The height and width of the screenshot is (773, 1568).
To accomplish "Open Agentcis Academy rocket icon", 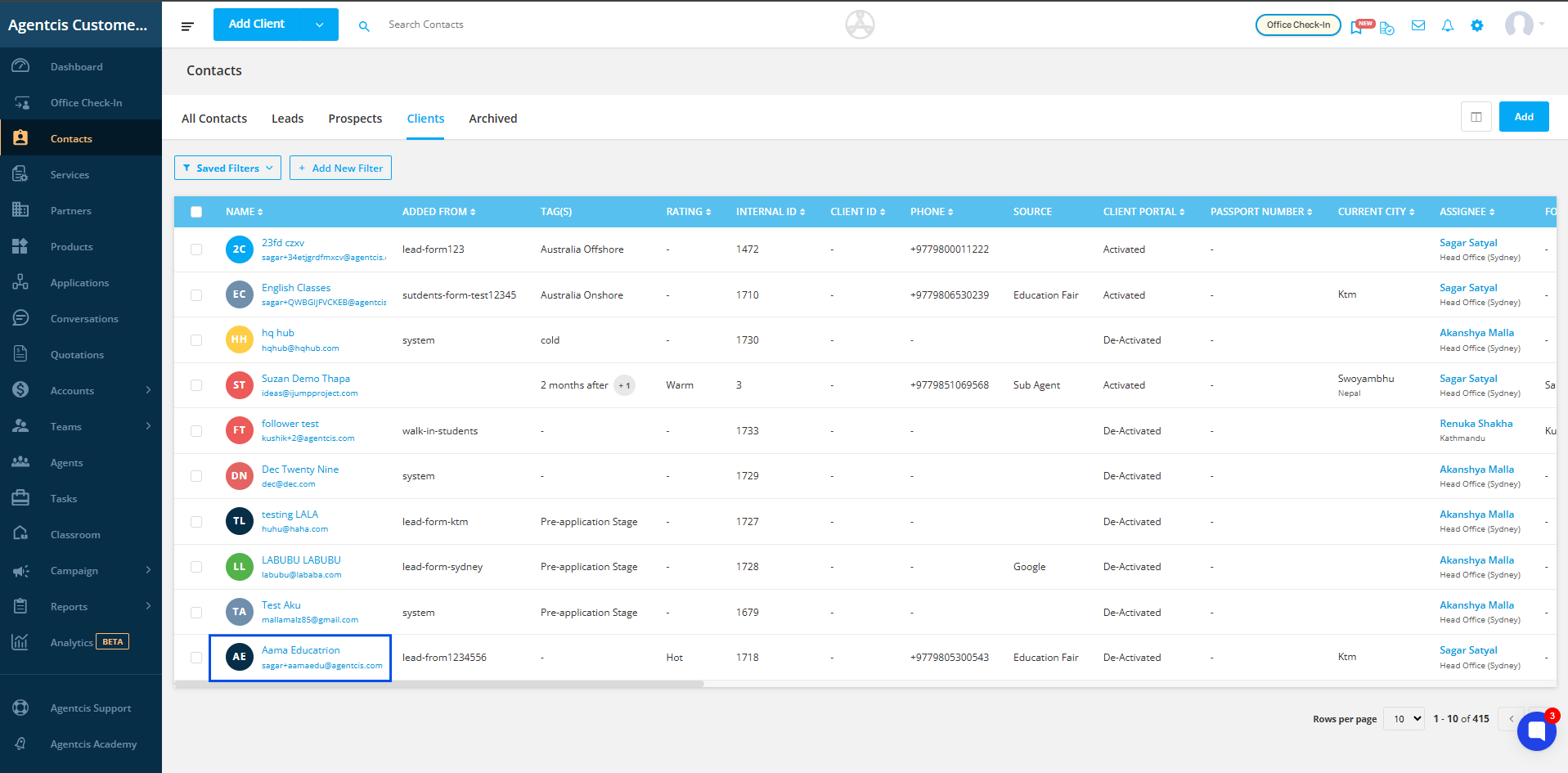I will pyautogui.click(x=20, y=744).
